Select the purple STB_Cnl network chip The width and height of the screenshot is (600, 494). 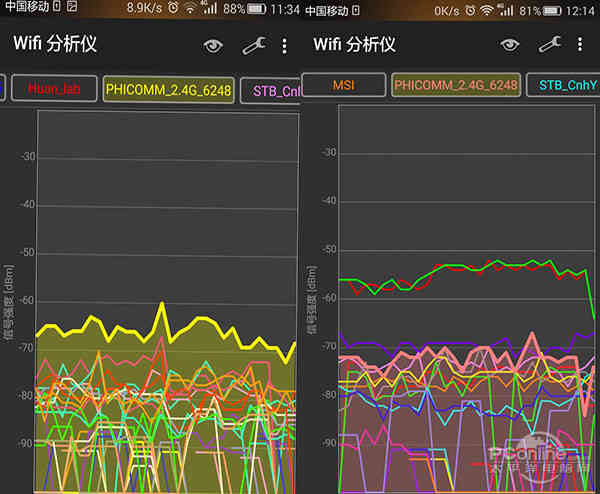click(x=271, y=91)
